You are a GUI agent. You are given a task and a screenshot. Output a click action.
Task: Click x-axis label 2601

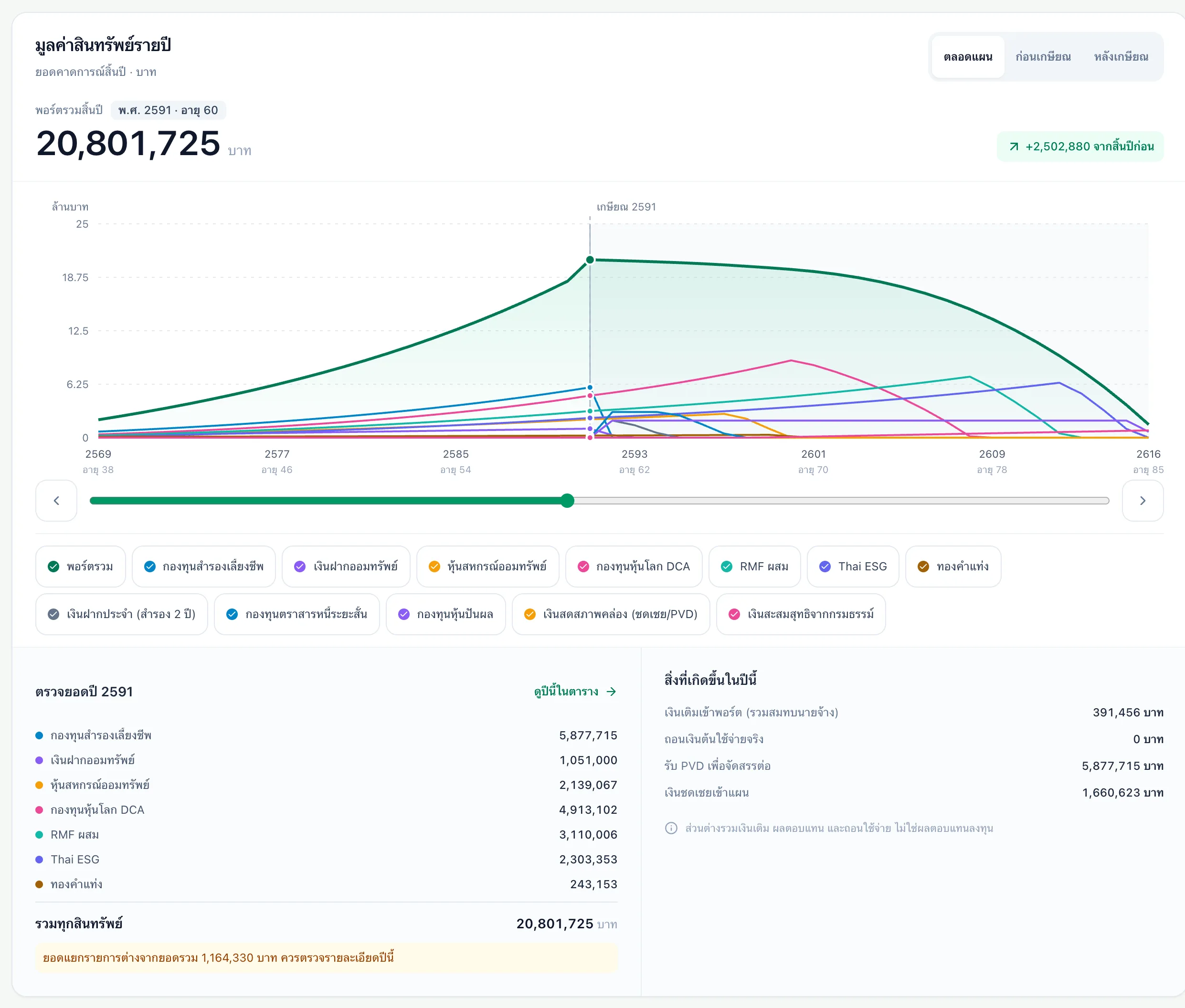(x=814, y=454)
